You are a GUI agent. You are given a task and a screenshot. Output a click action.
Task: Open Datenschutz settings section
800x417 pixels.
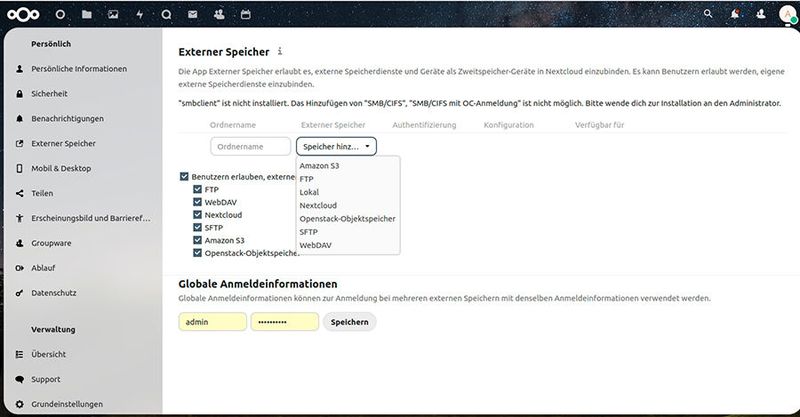click(54, 293)
